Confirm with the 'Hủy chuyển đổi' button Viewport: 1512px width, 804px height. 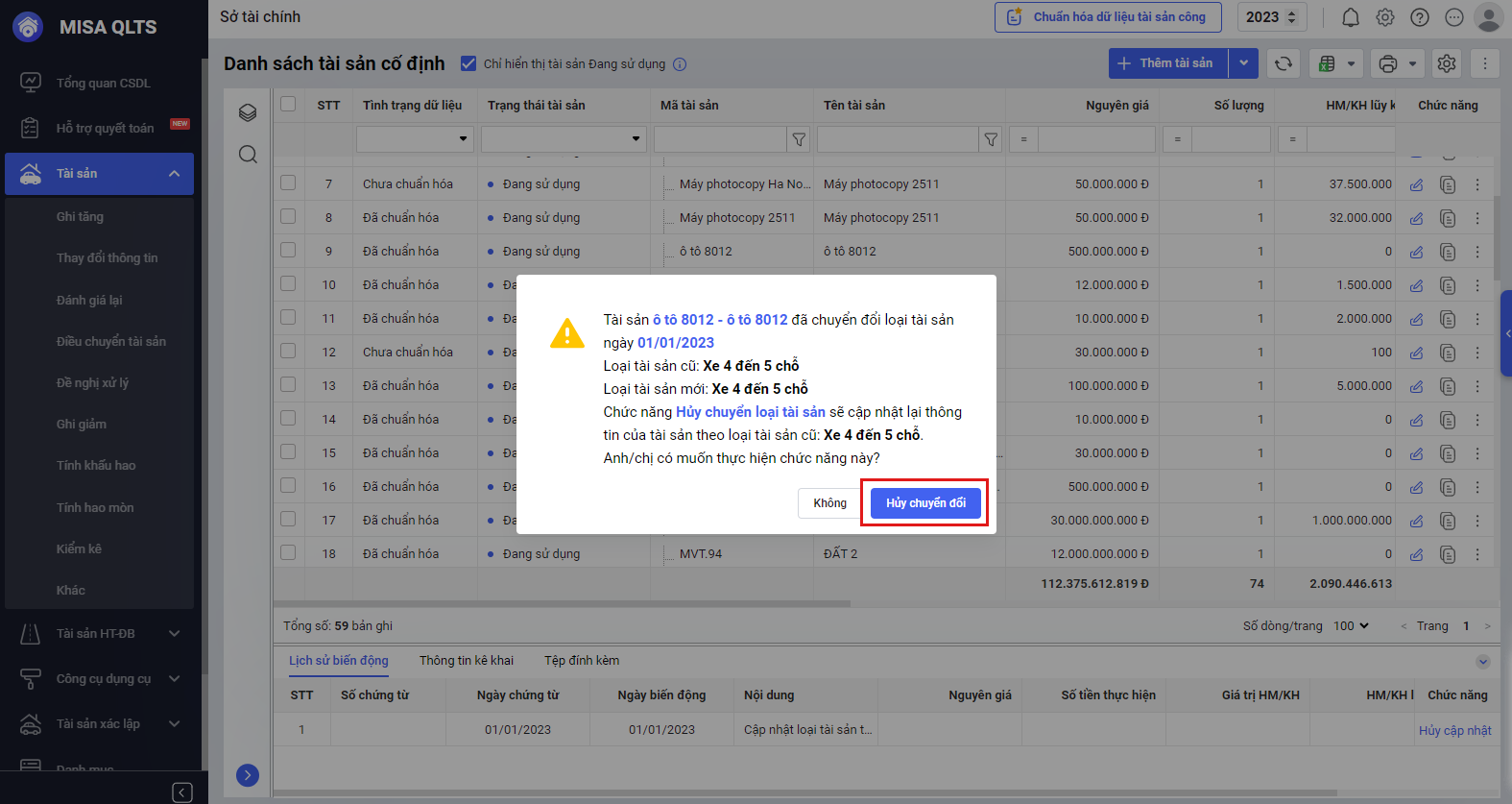pos(925,502)
